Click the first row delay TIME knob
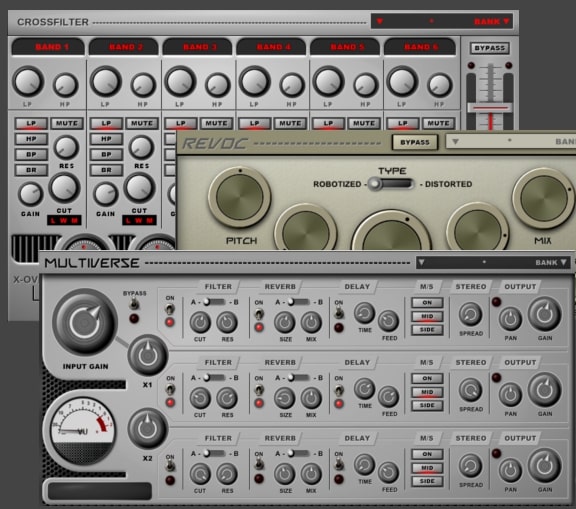 (364, 313)
